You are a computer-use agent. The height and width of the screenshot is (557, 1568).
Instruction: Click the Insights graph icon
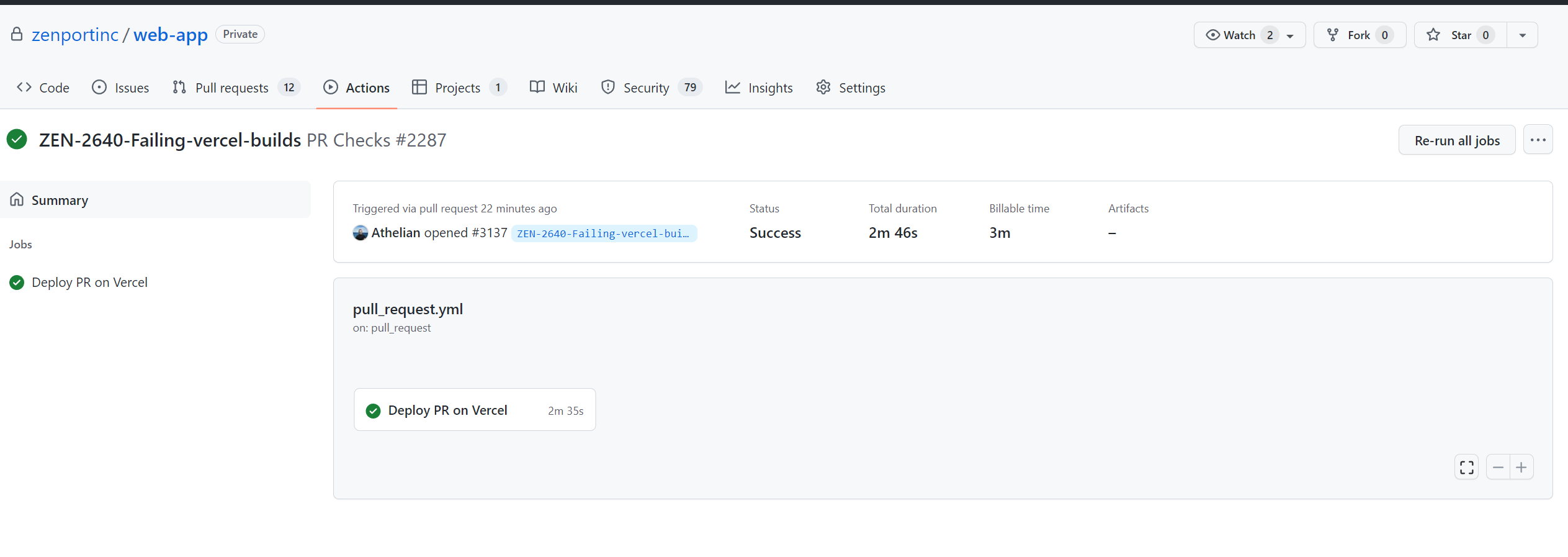pos(733,88)
